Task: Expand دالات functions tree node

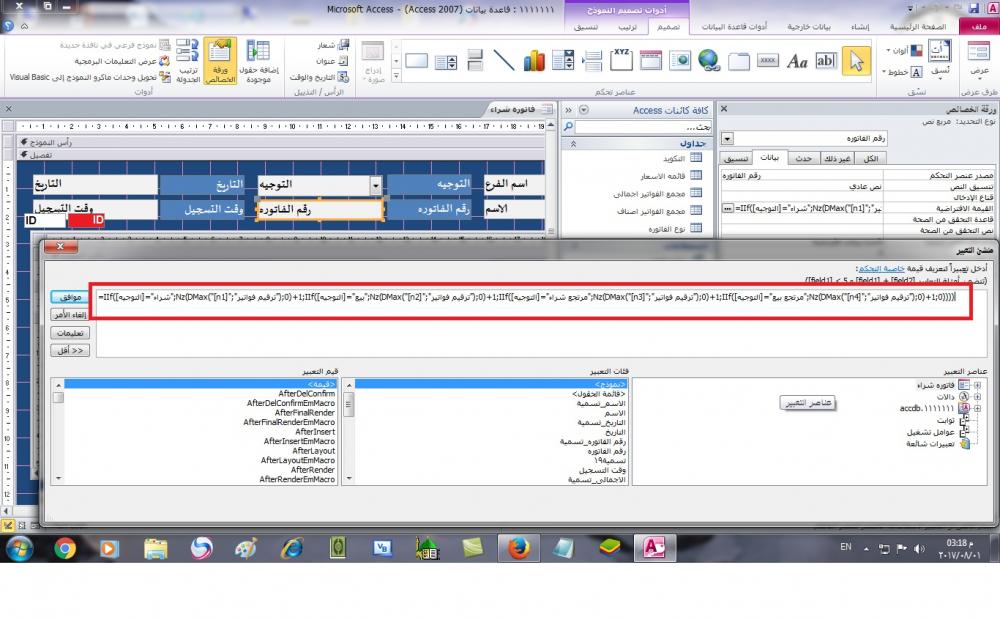Action: 977,397
